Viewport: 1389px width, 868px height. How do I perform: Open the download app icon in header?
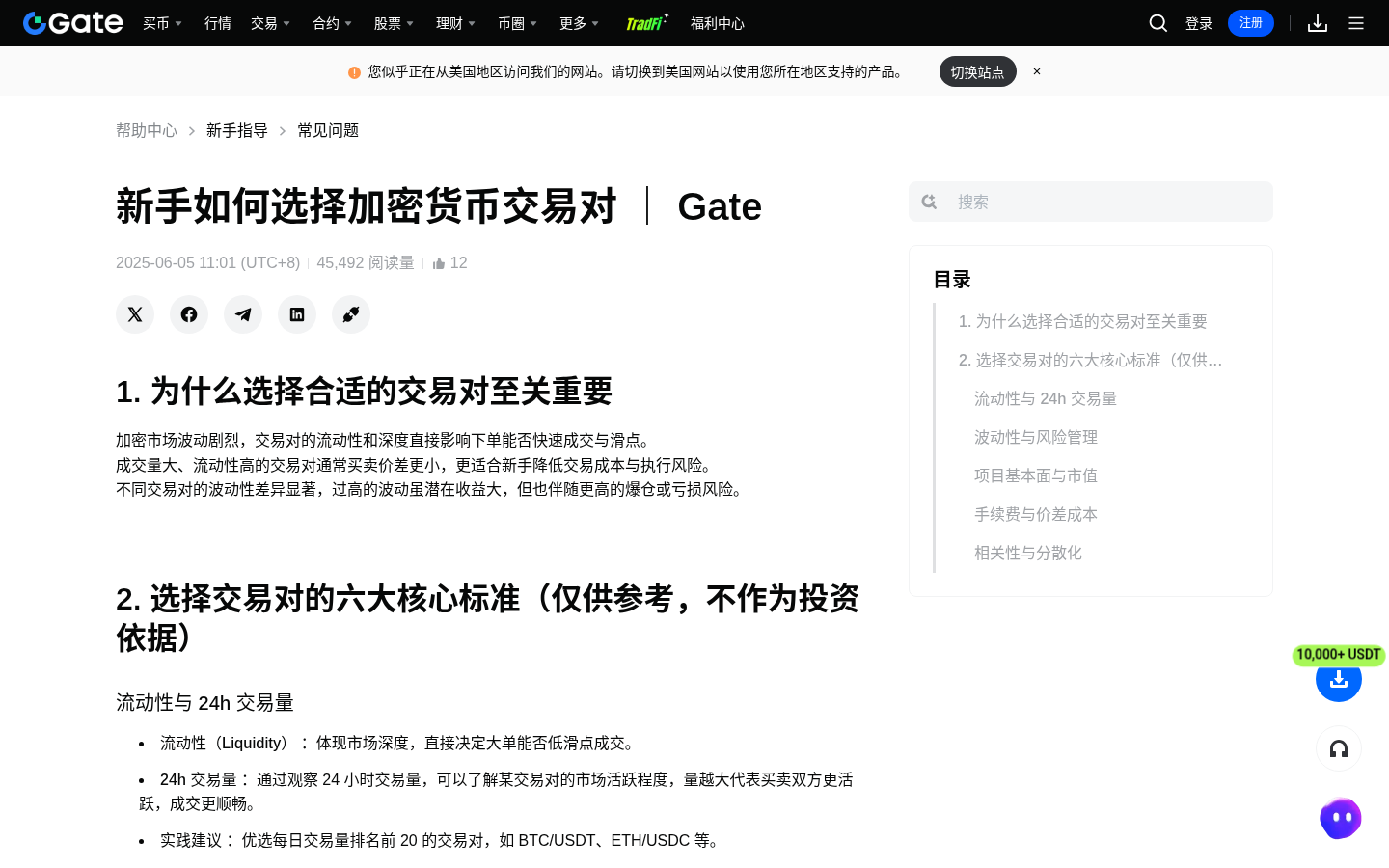[1318, 23]
